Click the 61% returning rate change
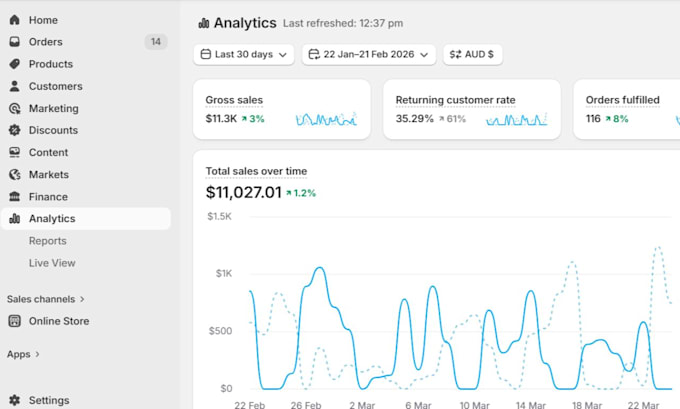Screen dimensions: 680x409 click(x=452, y=118)
